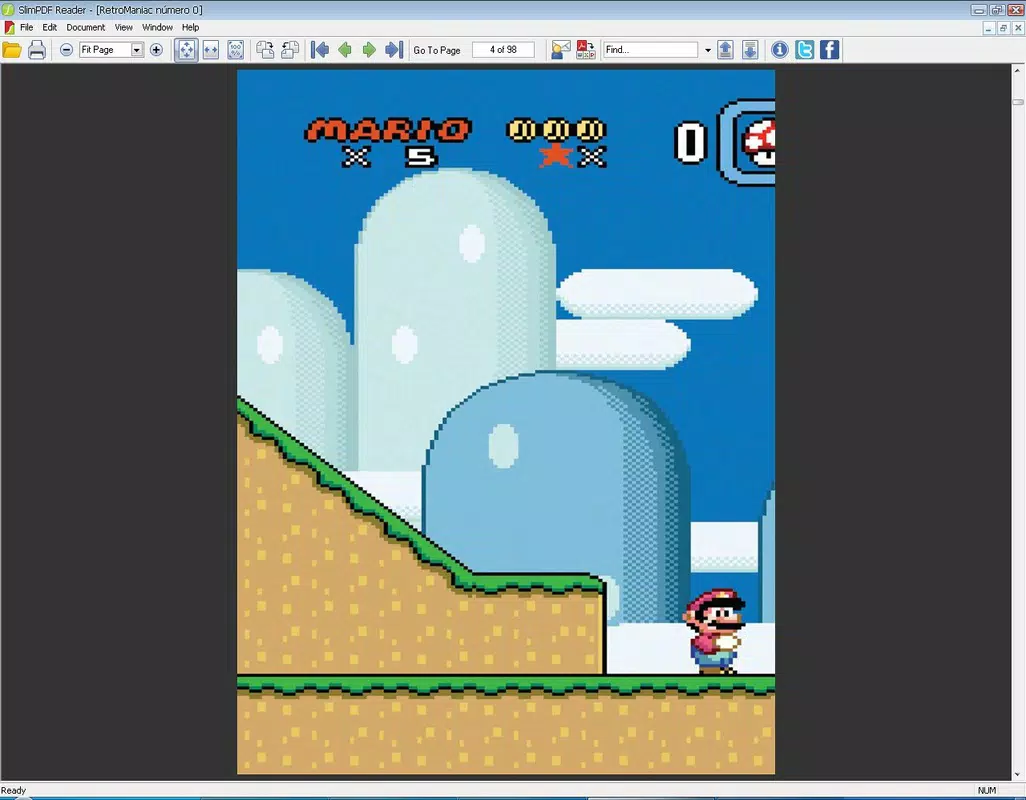Click the vertical scrollbar down arrow
This screenshot has height=800, width=1026.
(x=1017, y=774)
